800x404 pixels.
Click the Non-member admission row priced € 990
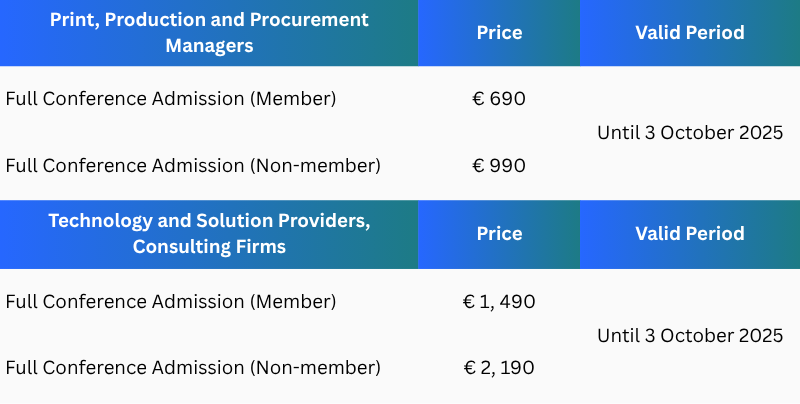[x=193, y=165]
